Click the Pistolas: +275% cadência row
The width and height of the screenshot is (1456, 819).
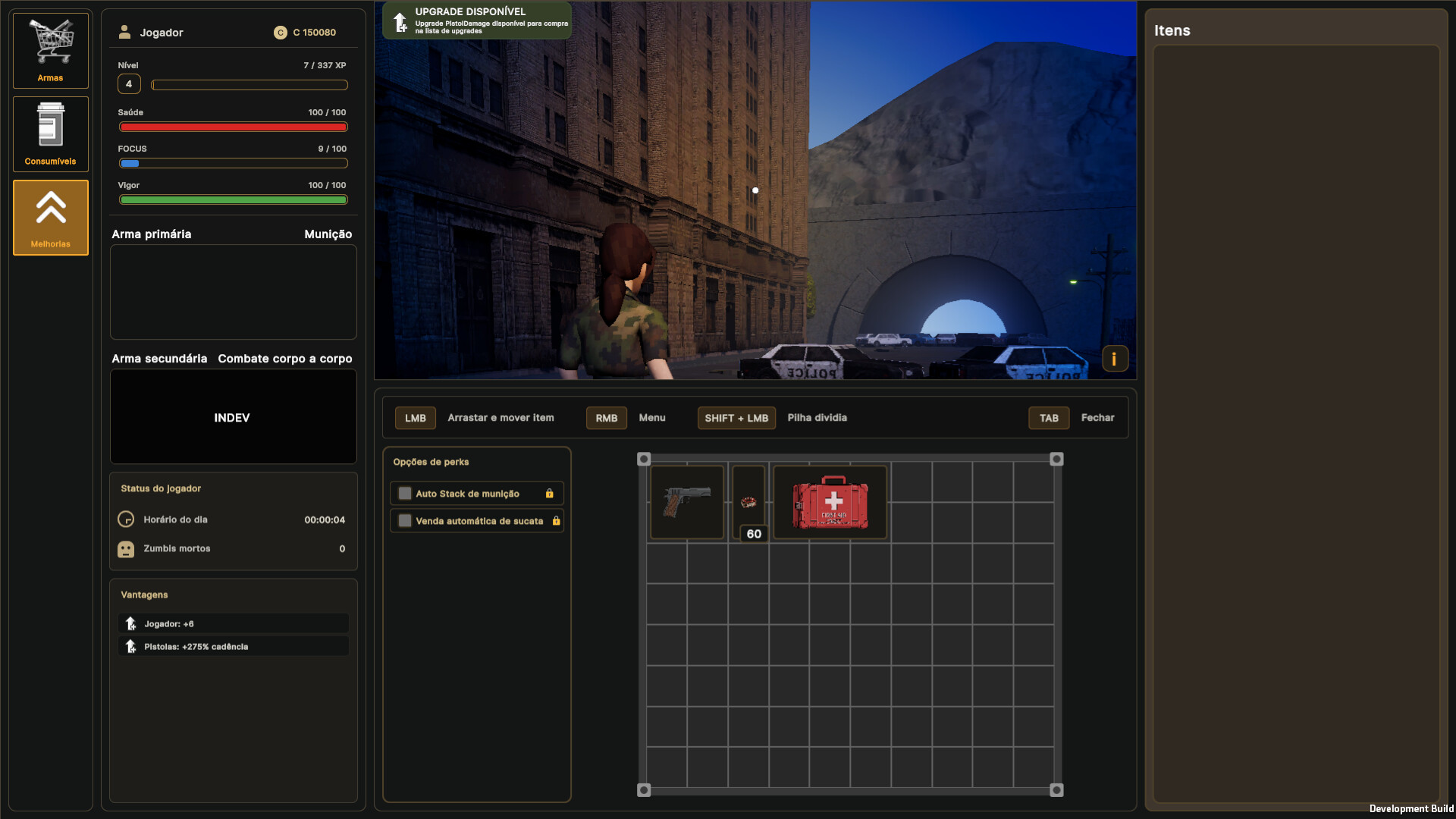click(x=234, y=646)
